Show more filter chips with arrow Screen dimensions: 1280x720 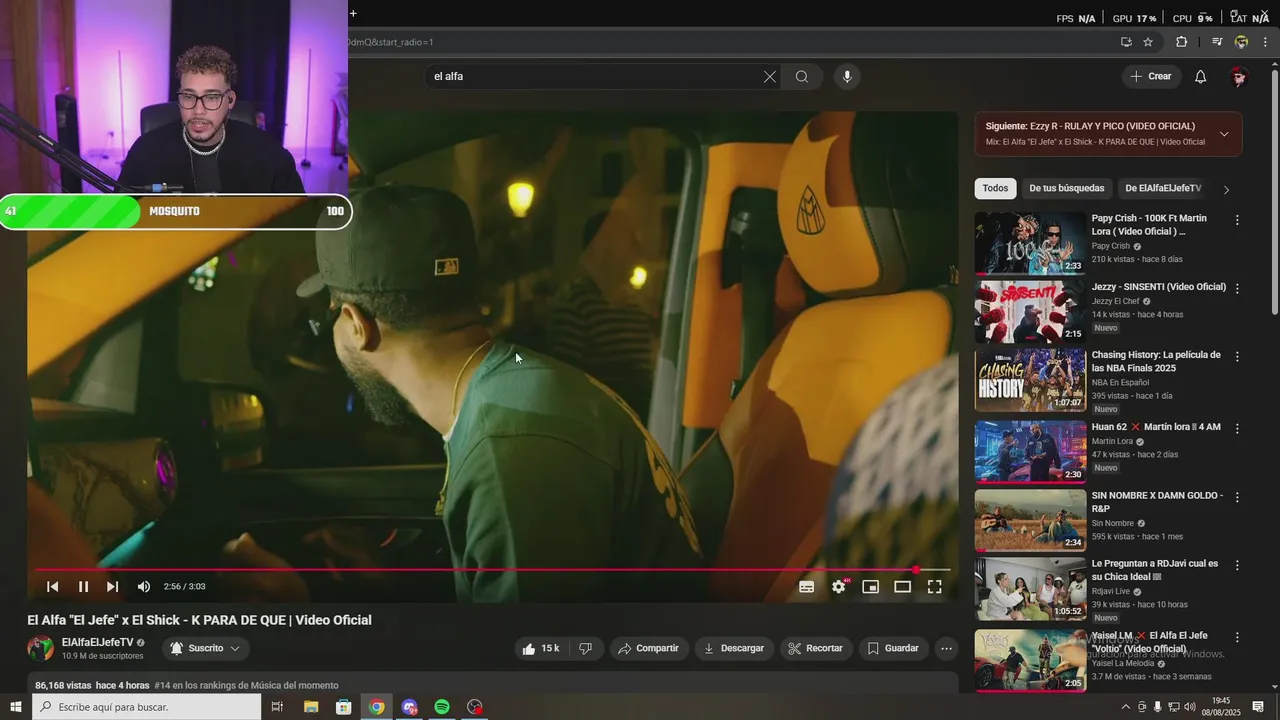click(x=1226, y=189)
